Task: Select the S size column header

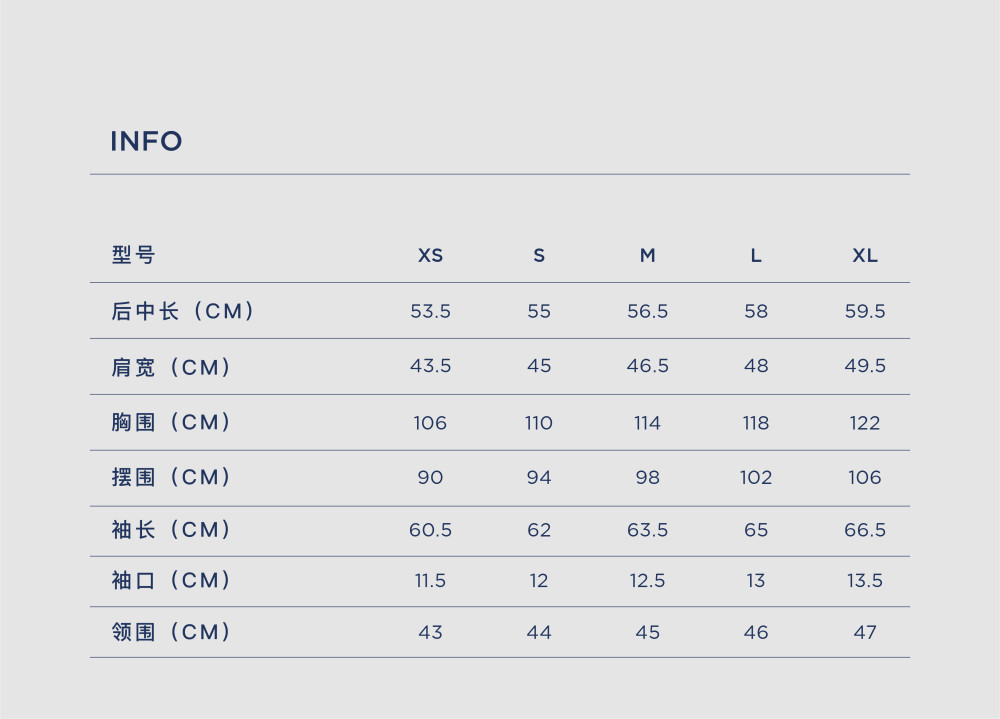Action: (539, 255)
